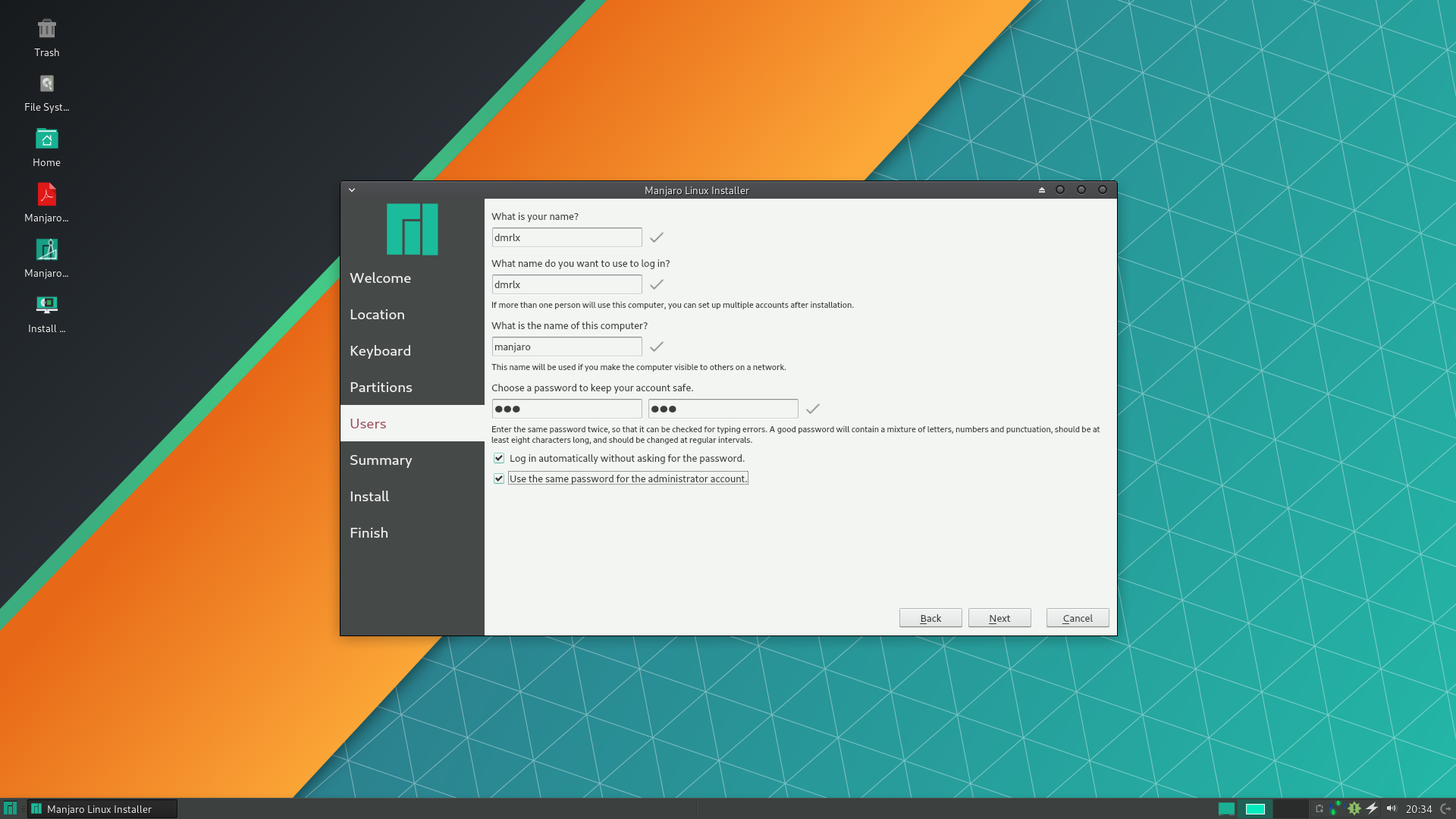1456x819 pixels.
Task: Open the Trash desktop icon
Action: [46, 30]
